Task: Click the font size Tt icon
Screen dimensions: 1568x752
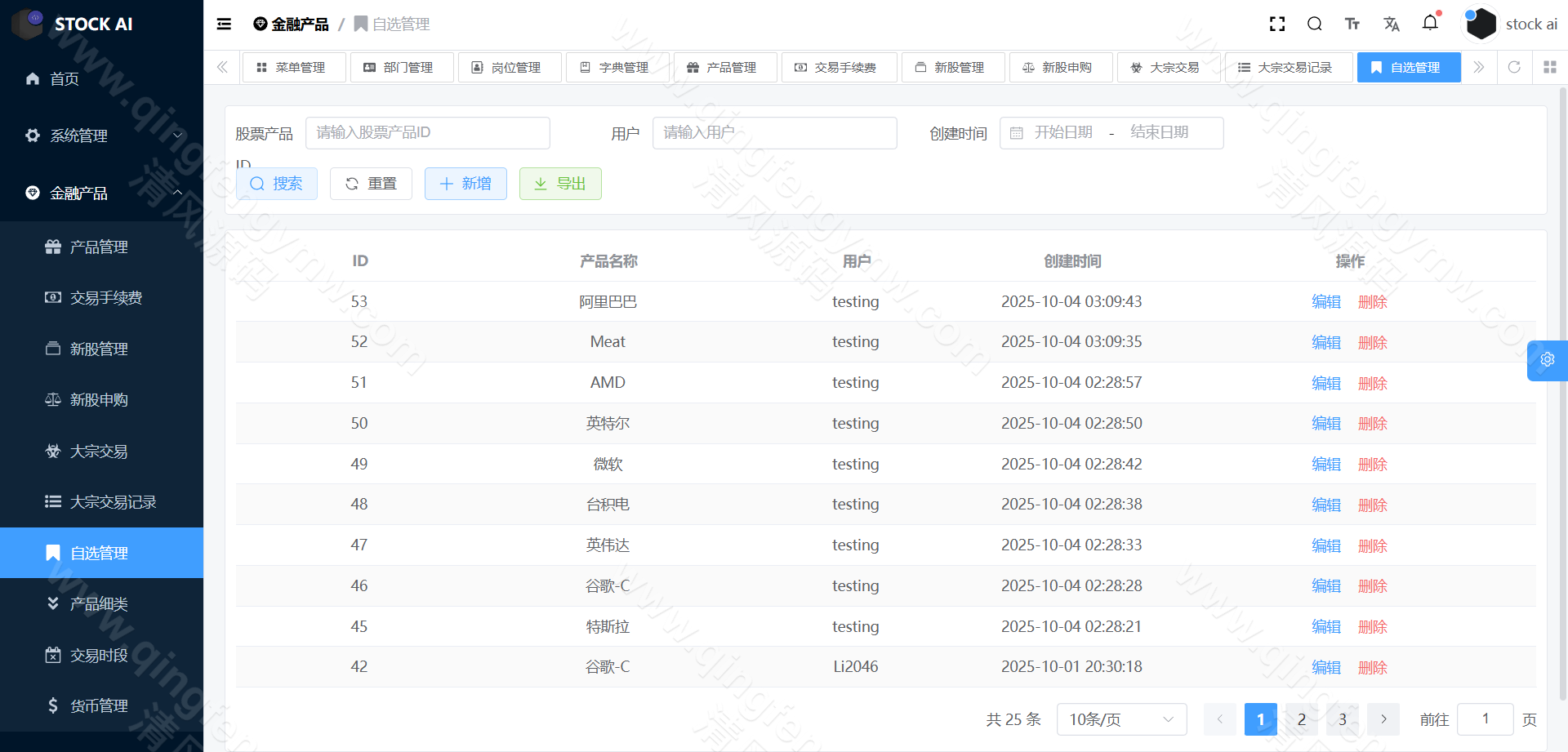Action: [x=1352, y=24]
